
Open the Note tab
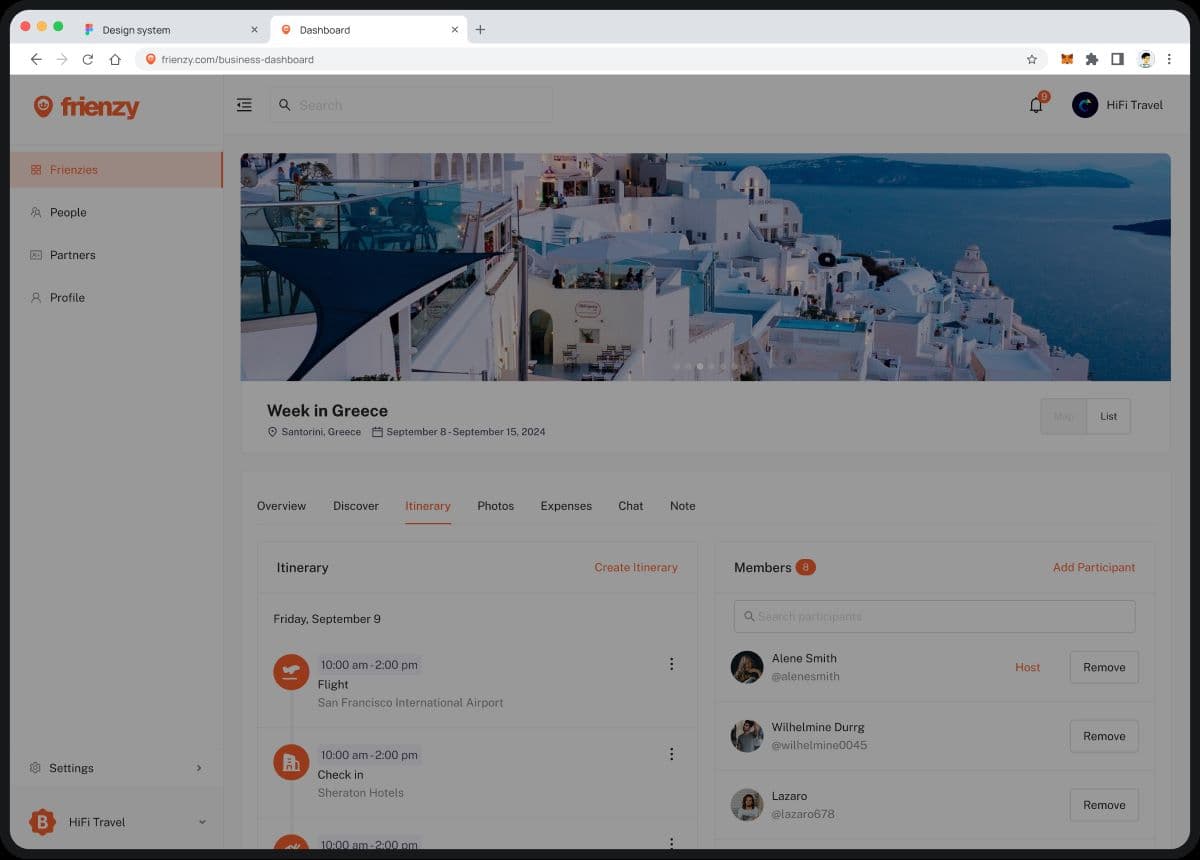click(x=683, y=506)
